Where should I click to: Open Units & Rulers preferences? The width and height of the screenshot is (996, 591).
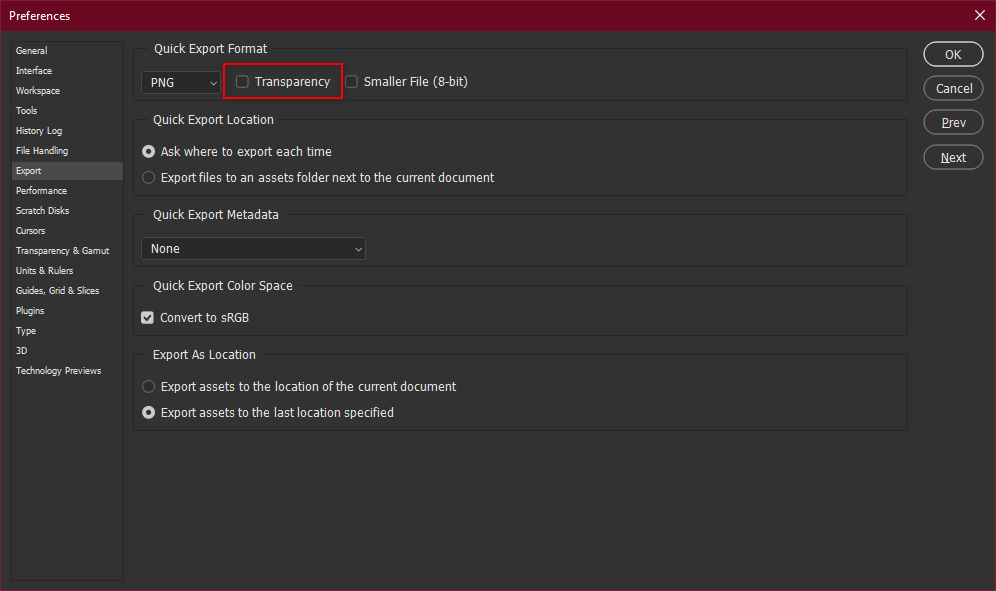[x=67, y=271]
